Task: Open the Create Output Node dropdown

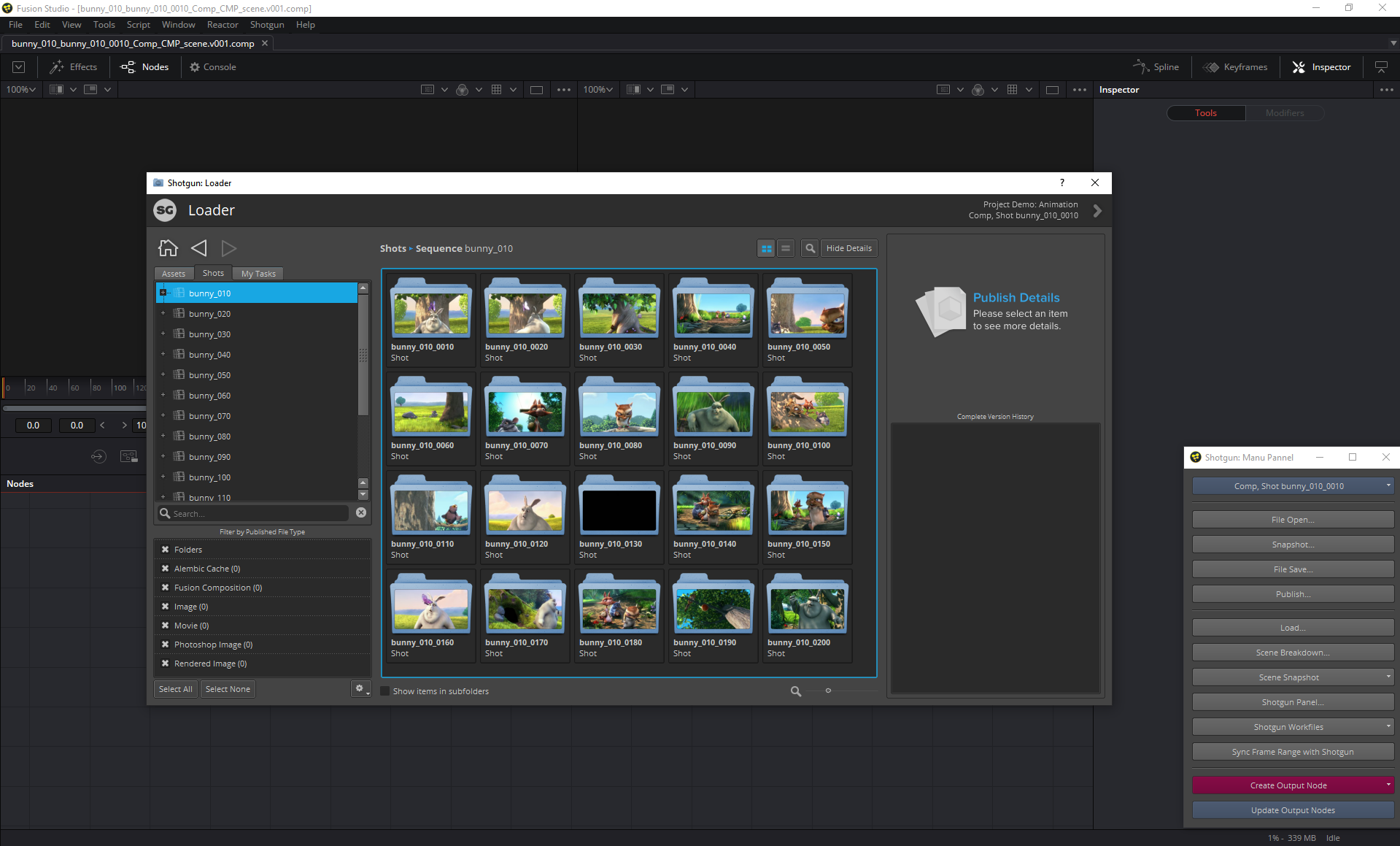Action: click(1293, 785)
